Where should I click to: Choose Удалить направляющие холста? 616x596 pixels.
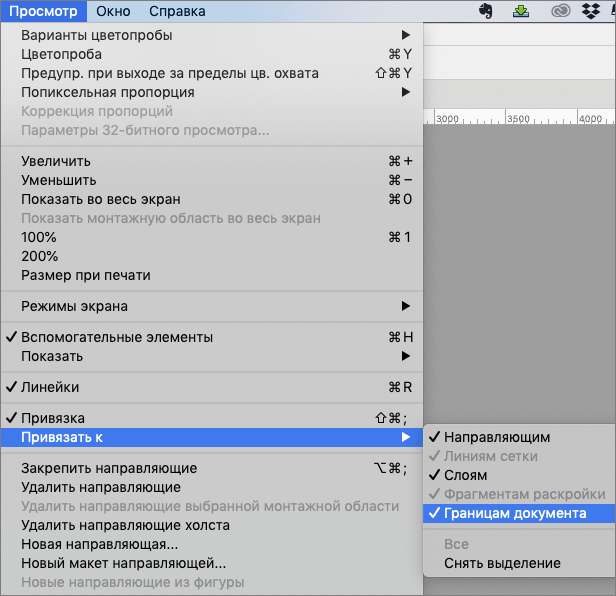click(x=212, y=525)
